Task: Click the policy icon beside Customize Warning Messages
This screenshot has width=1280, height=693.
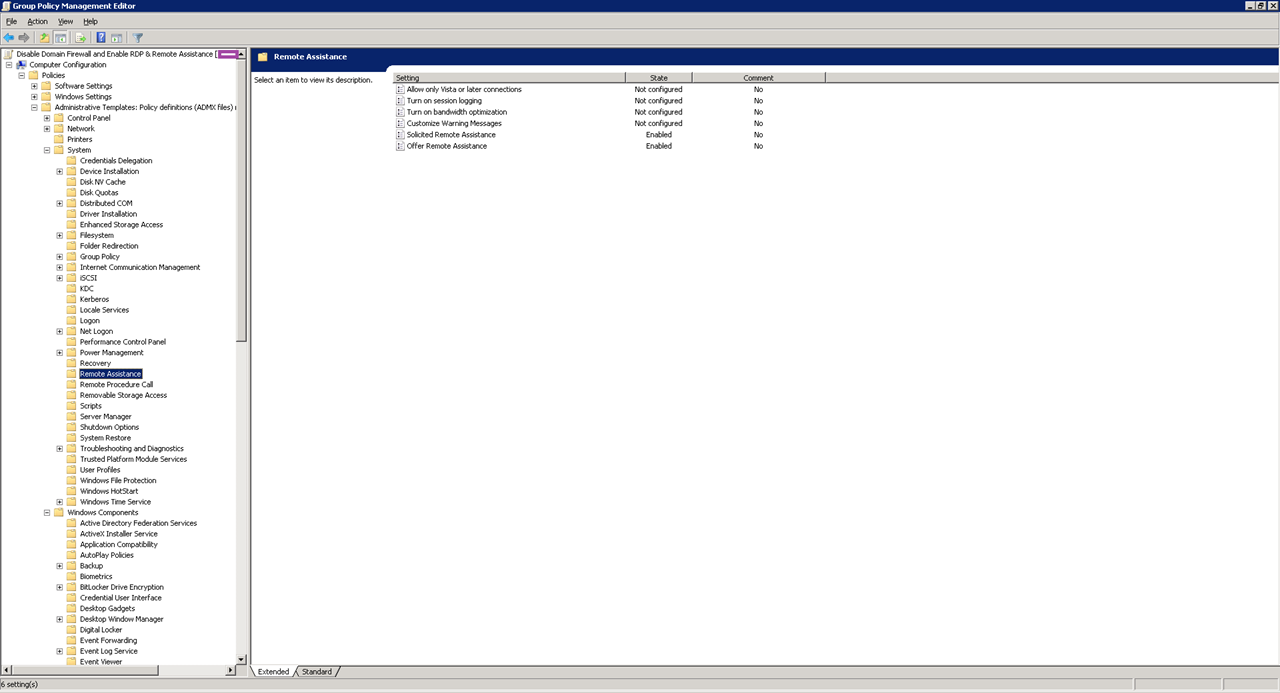Action: coord(400,124)
